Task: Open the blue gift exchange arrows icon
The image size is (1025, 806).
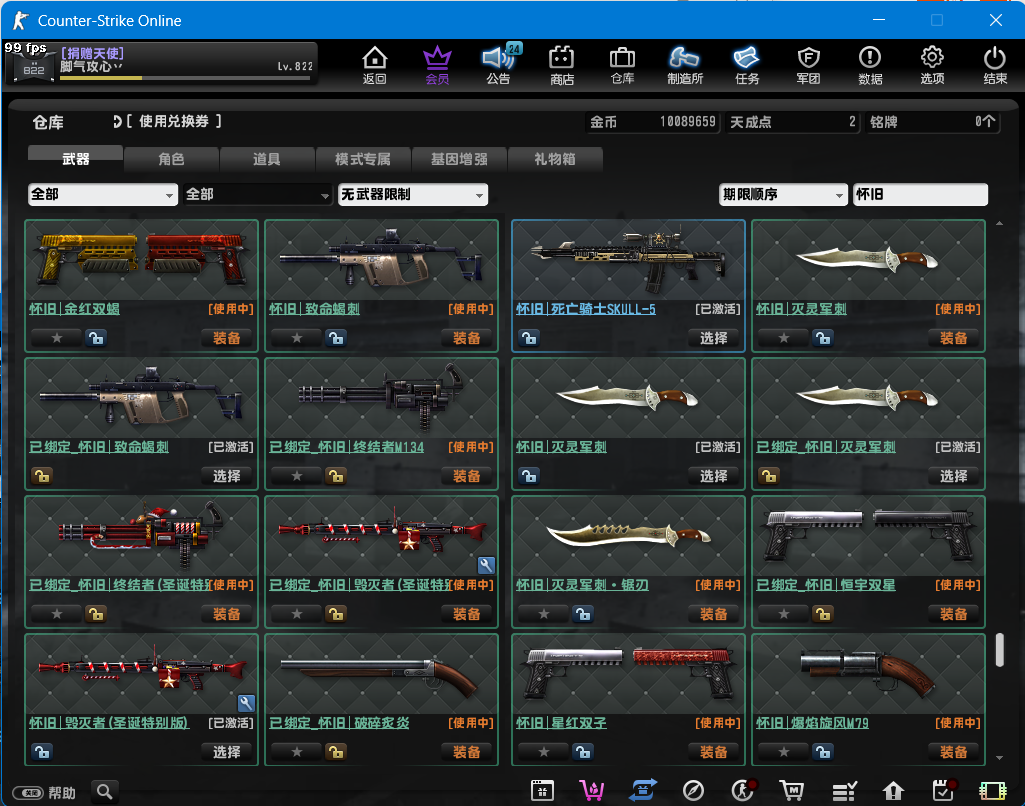Action: tap(643, 791)
